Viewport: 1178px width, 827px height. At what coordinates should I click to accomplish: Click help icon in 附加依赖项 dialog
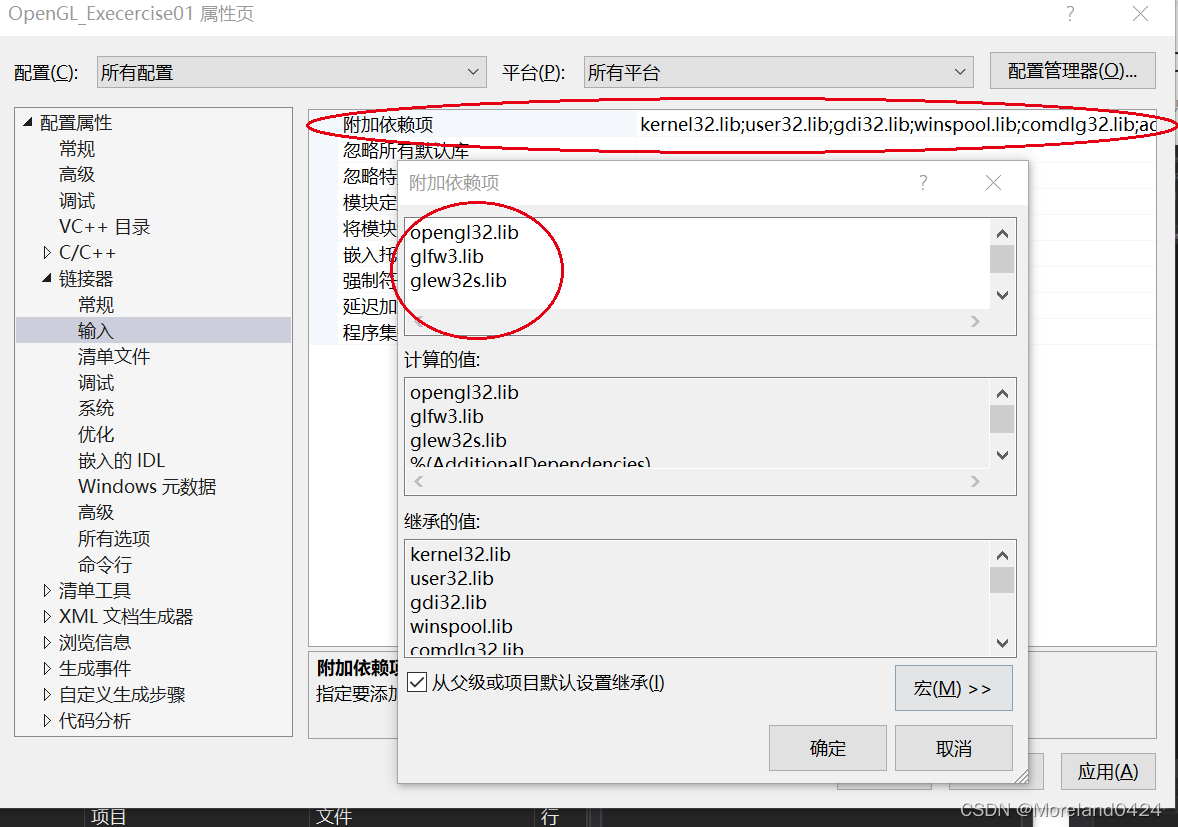pyautogui.click(x=923, y=183)
